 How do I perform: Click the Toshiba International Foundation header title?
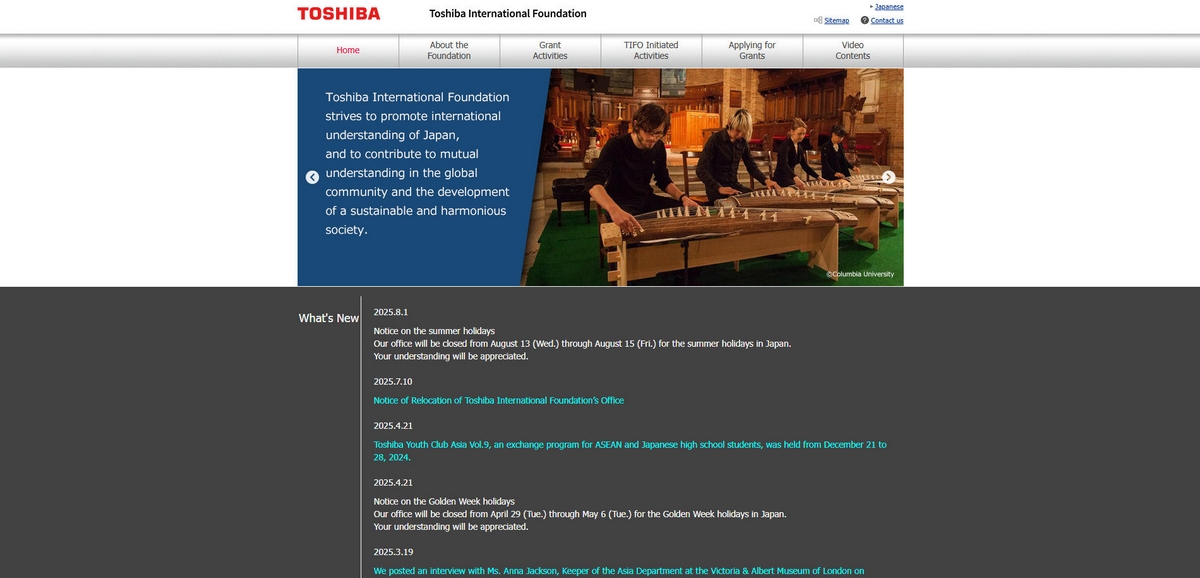click(508, 14)
